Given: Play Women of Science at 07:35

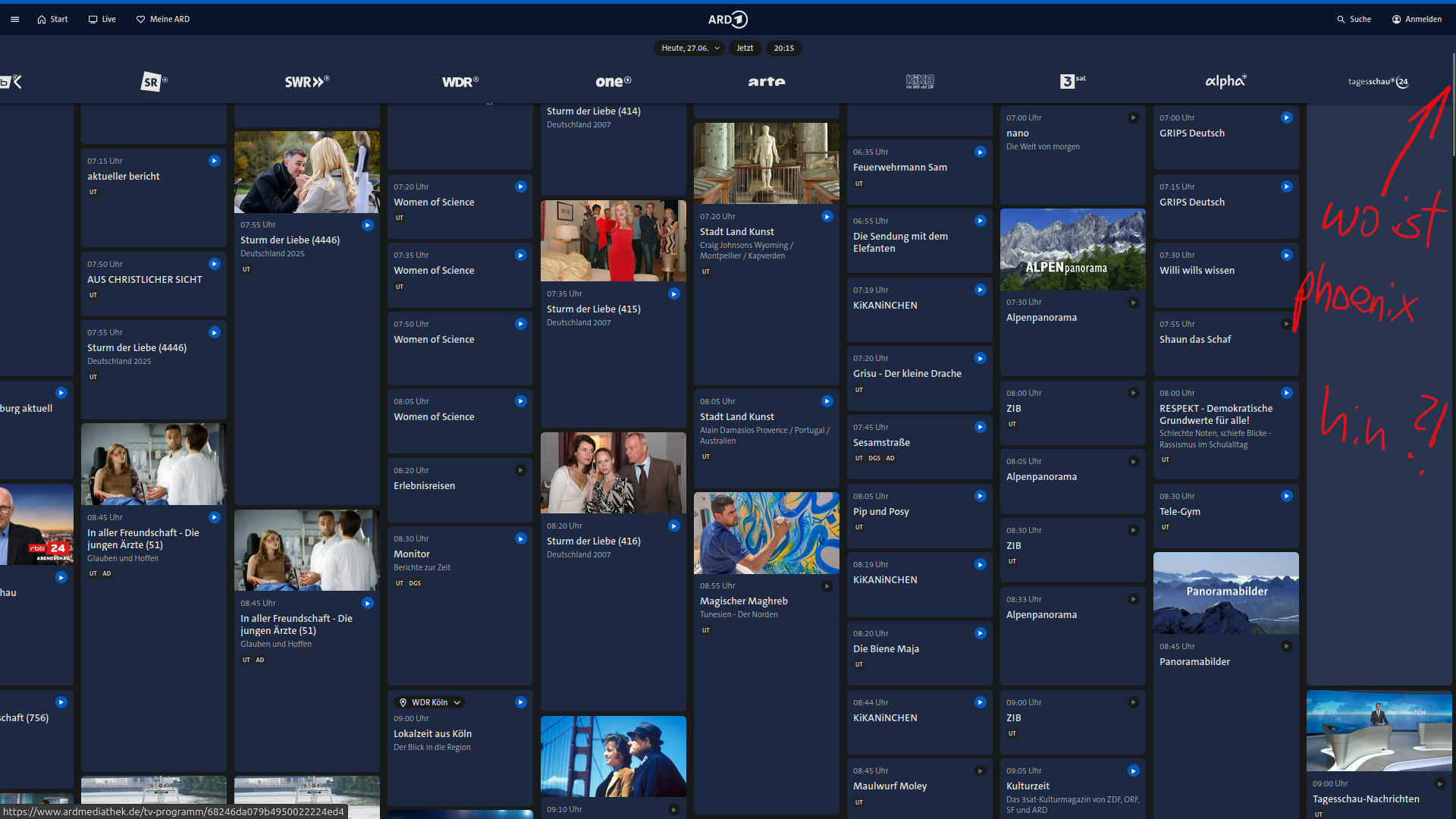Looking at the screenshot, I should pos(521,255).
